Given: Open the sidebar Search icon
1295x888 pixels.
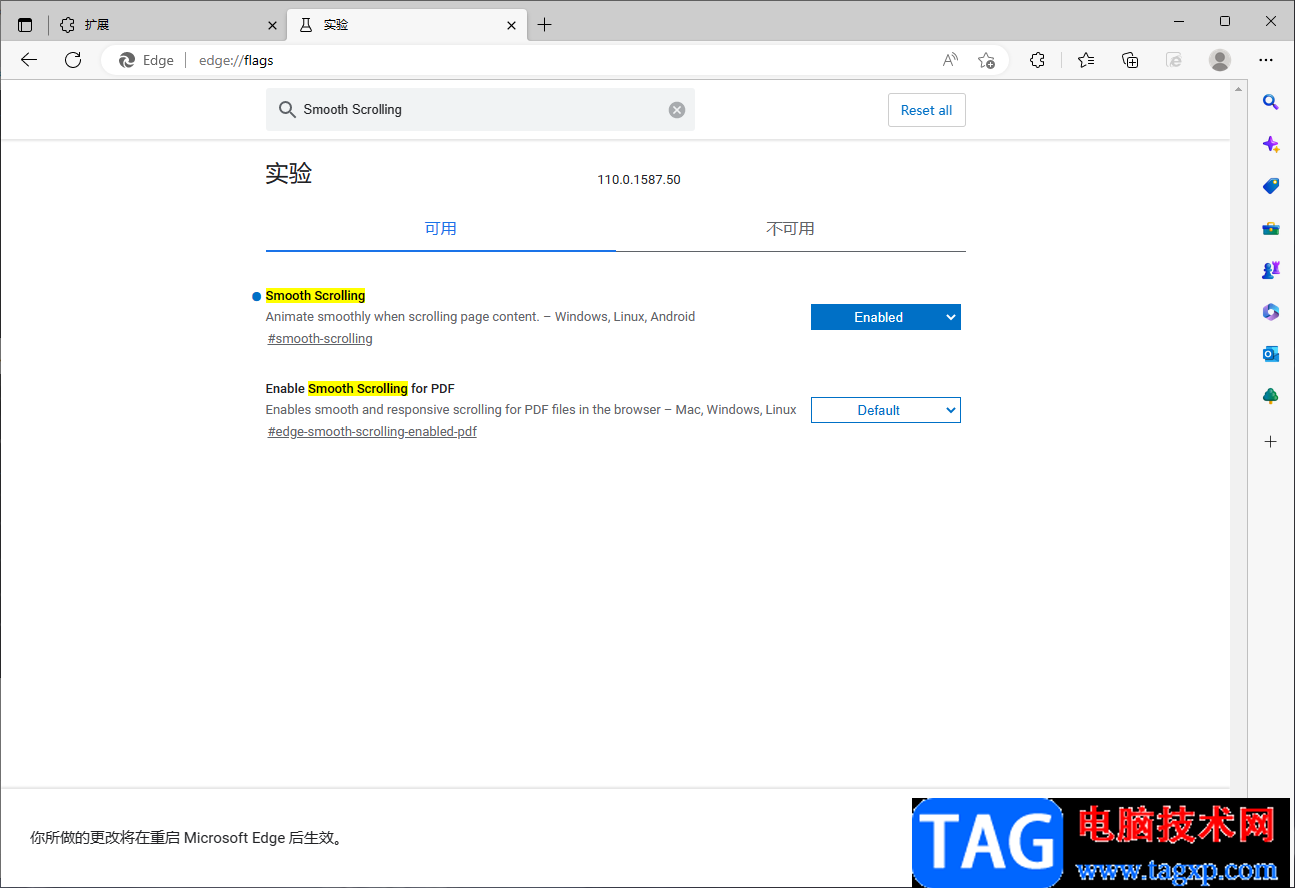Looking at the screenshot, I should pos(1271,102).
